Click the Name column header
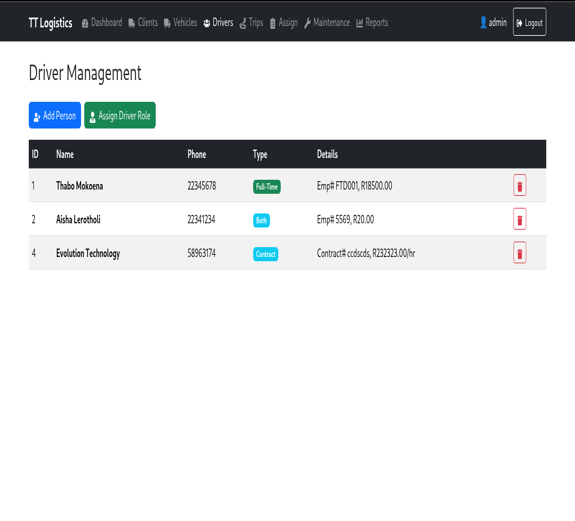The image size is (575, 521). [65, 154]
